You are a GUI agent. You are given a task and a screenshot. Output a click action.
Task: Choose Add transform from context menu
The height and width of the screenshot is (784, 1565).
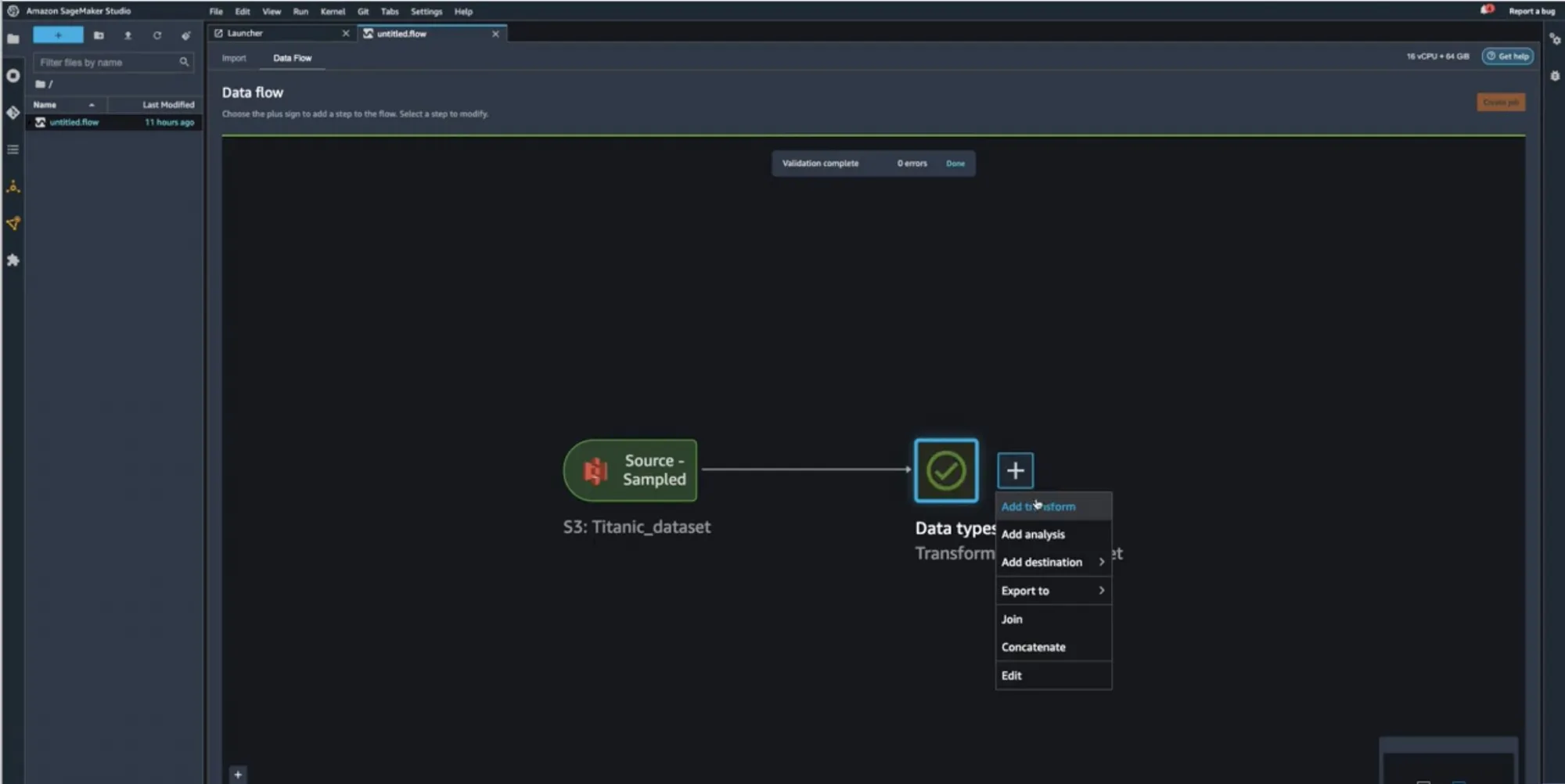[x=1038, y=506]
